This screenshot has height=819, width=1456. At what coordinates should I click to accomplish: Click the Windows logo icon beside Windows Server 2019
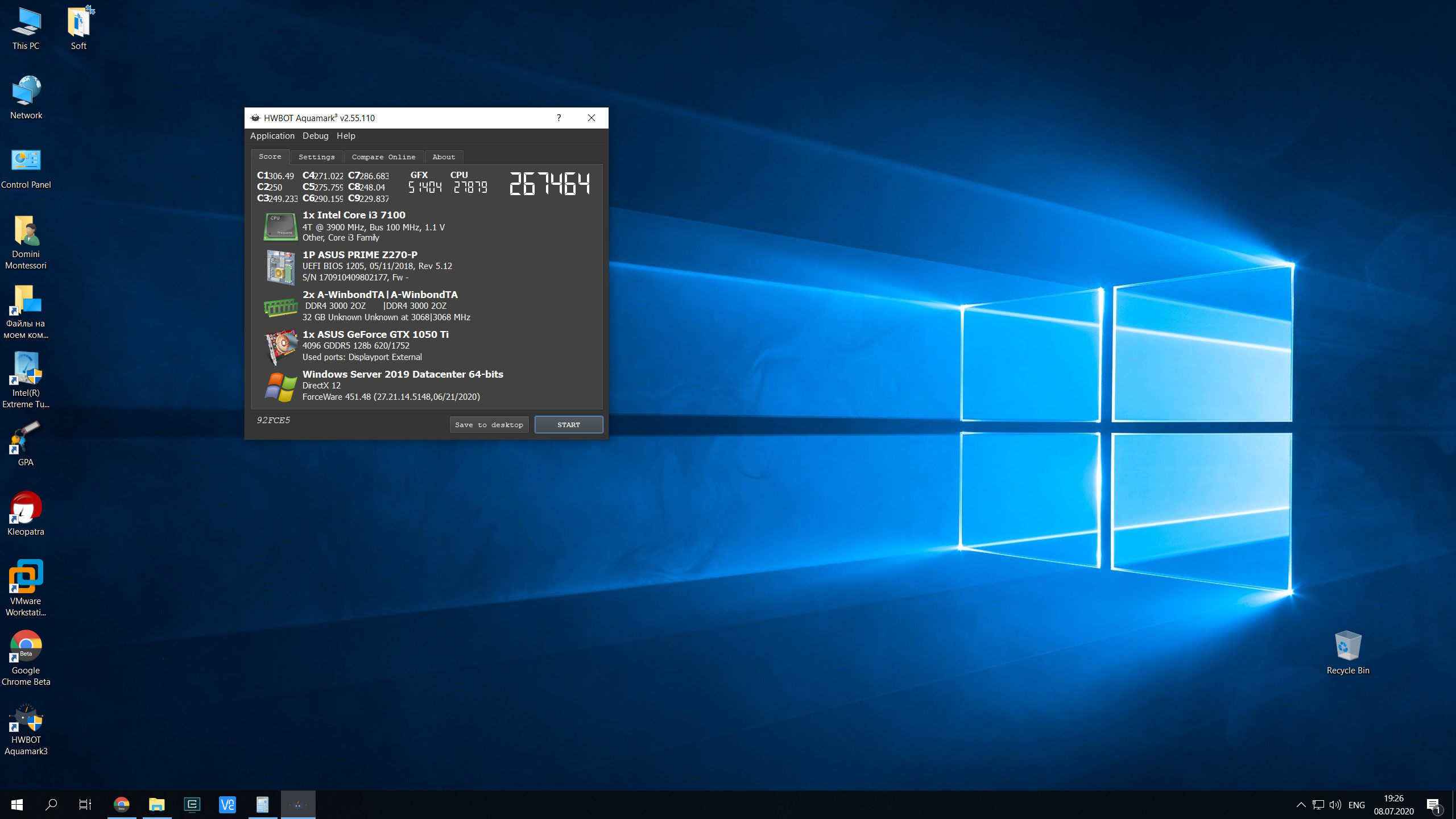(280, 387)
